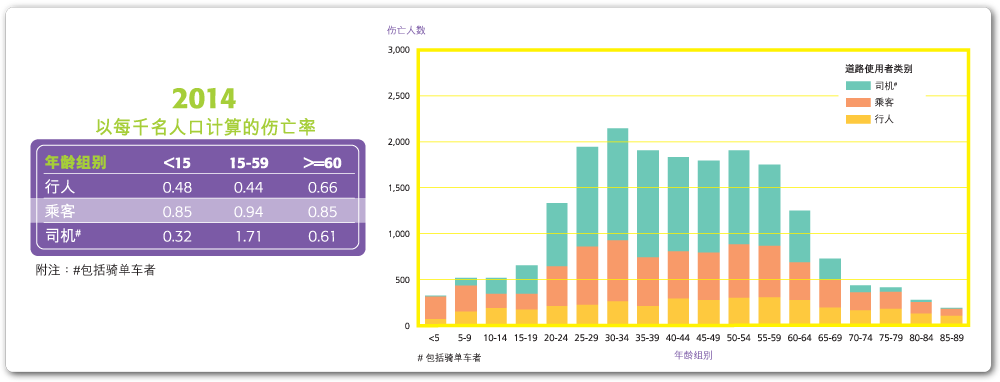Click the 1.71 driver rate cell
This screenshot has height=382, width=1000.
249,237
